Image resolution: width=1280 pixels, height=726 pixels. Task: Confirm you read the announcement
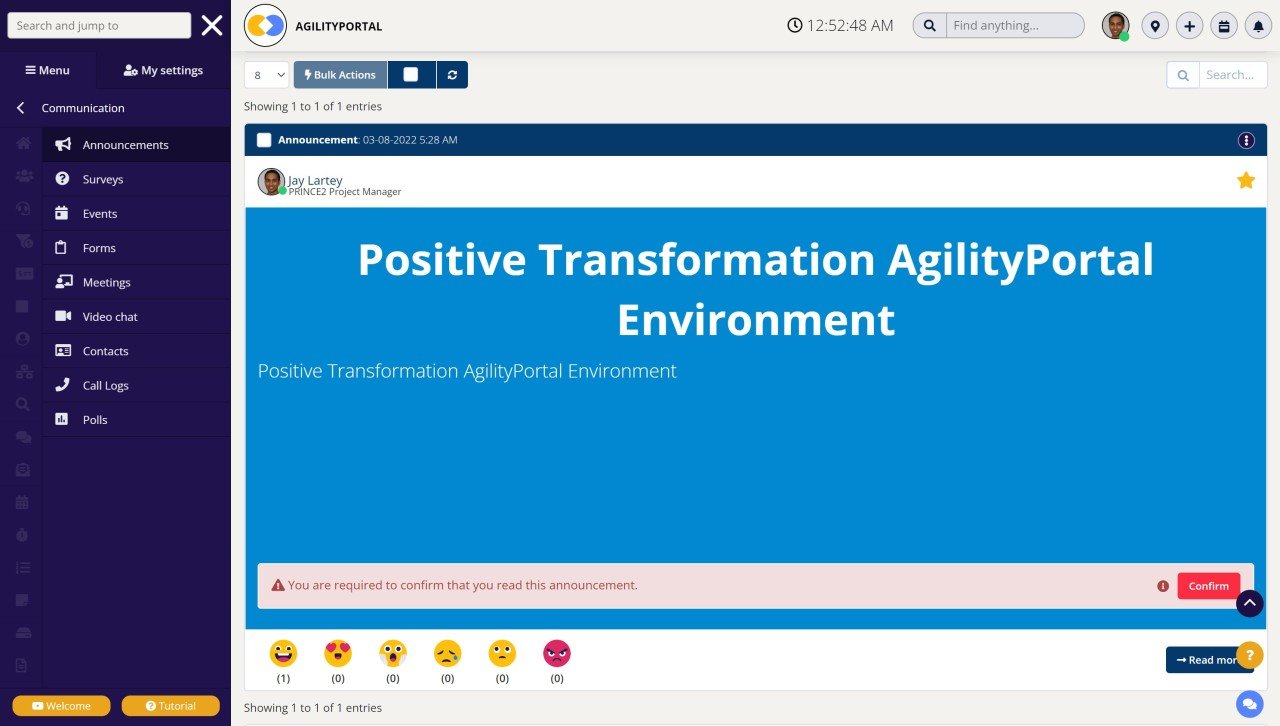(1208, 586)
